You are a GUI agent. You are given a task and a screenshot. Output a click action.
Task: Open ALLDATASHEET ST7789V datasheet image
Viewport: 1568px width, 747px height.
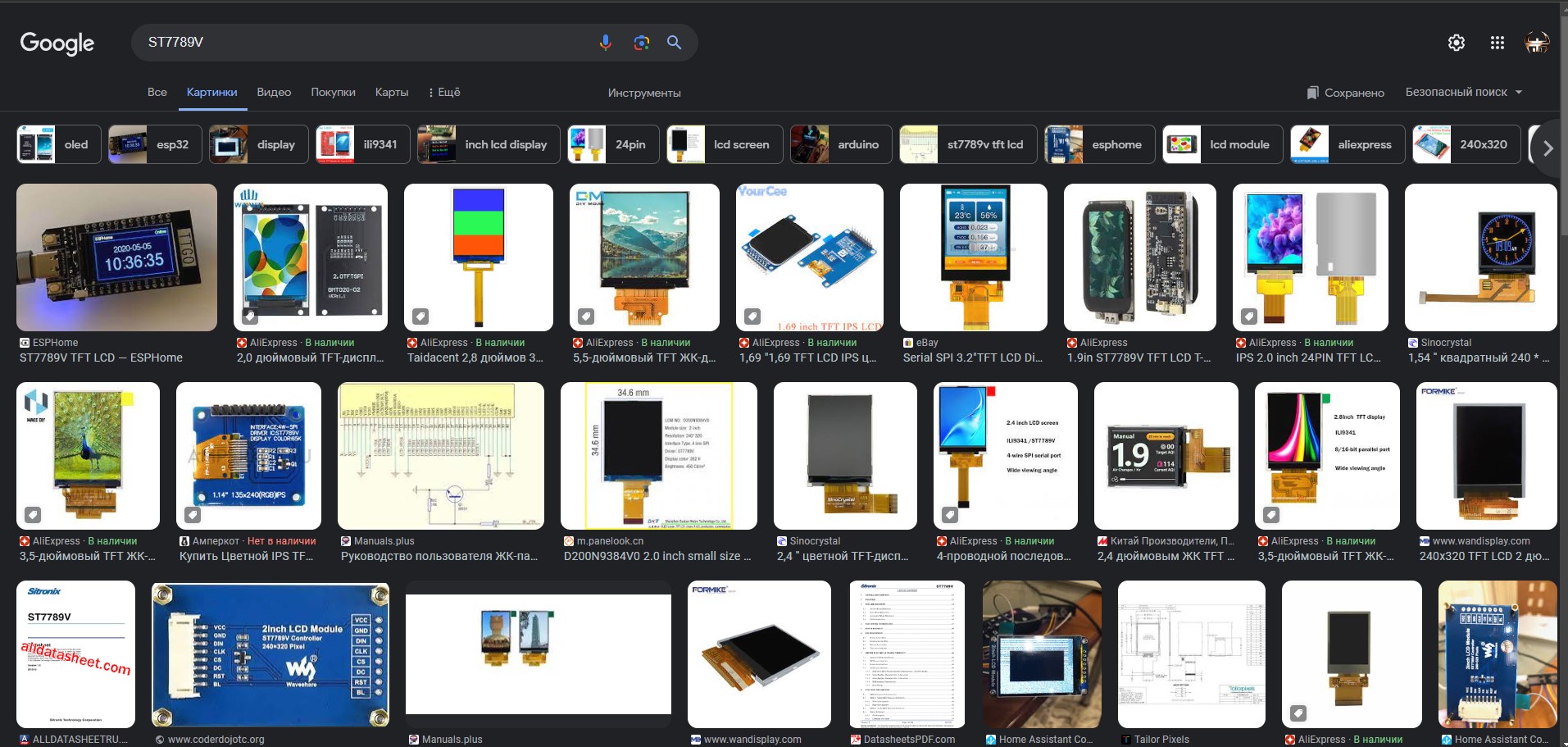pos(75,654)
